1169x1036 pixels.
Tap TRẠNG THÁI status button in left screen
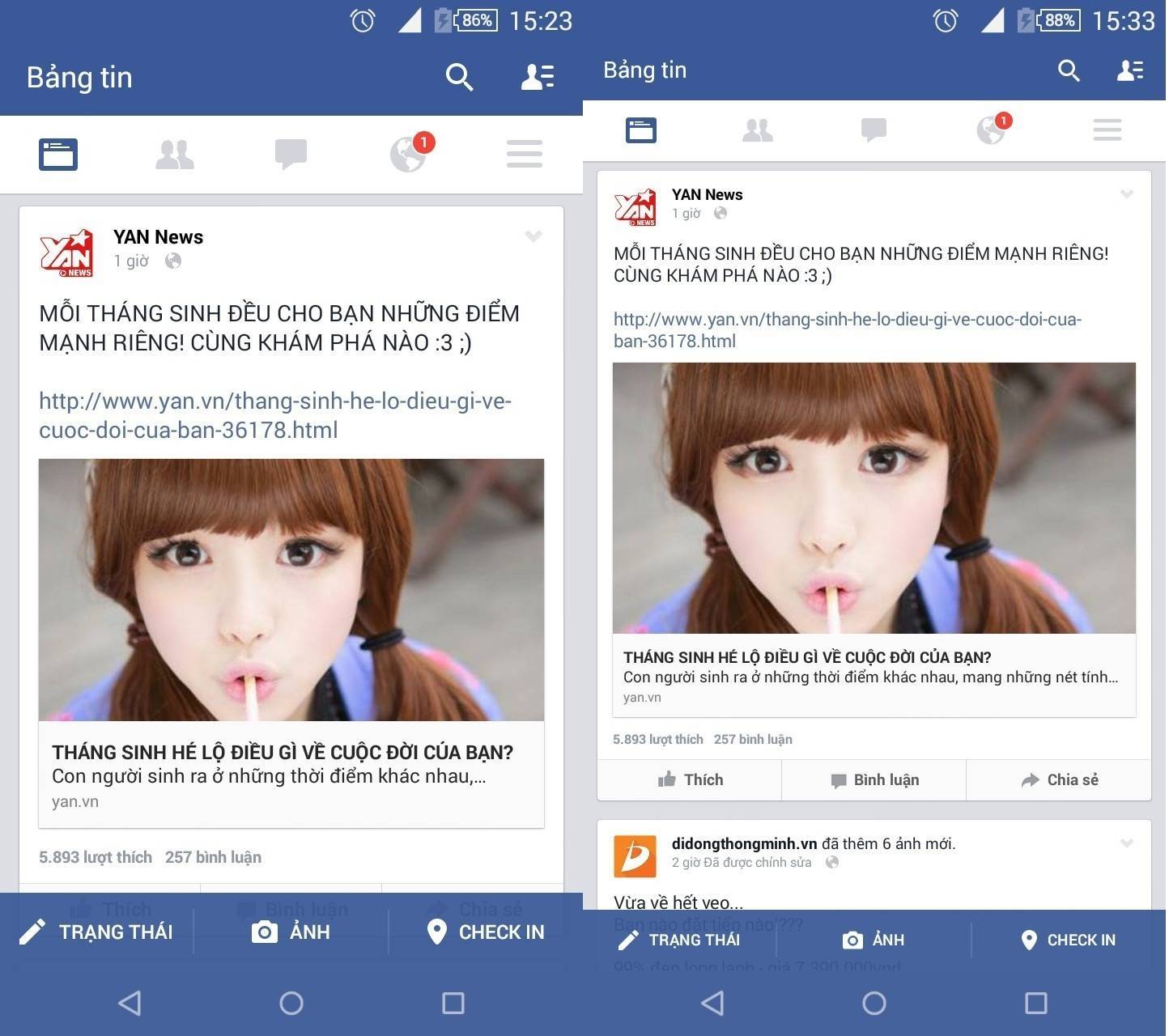[96, 932]
